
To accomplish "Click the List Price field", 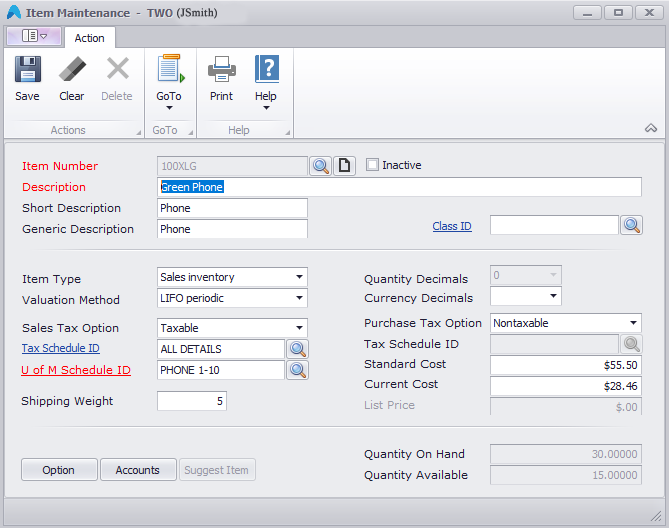I will [x=566, y=406].
